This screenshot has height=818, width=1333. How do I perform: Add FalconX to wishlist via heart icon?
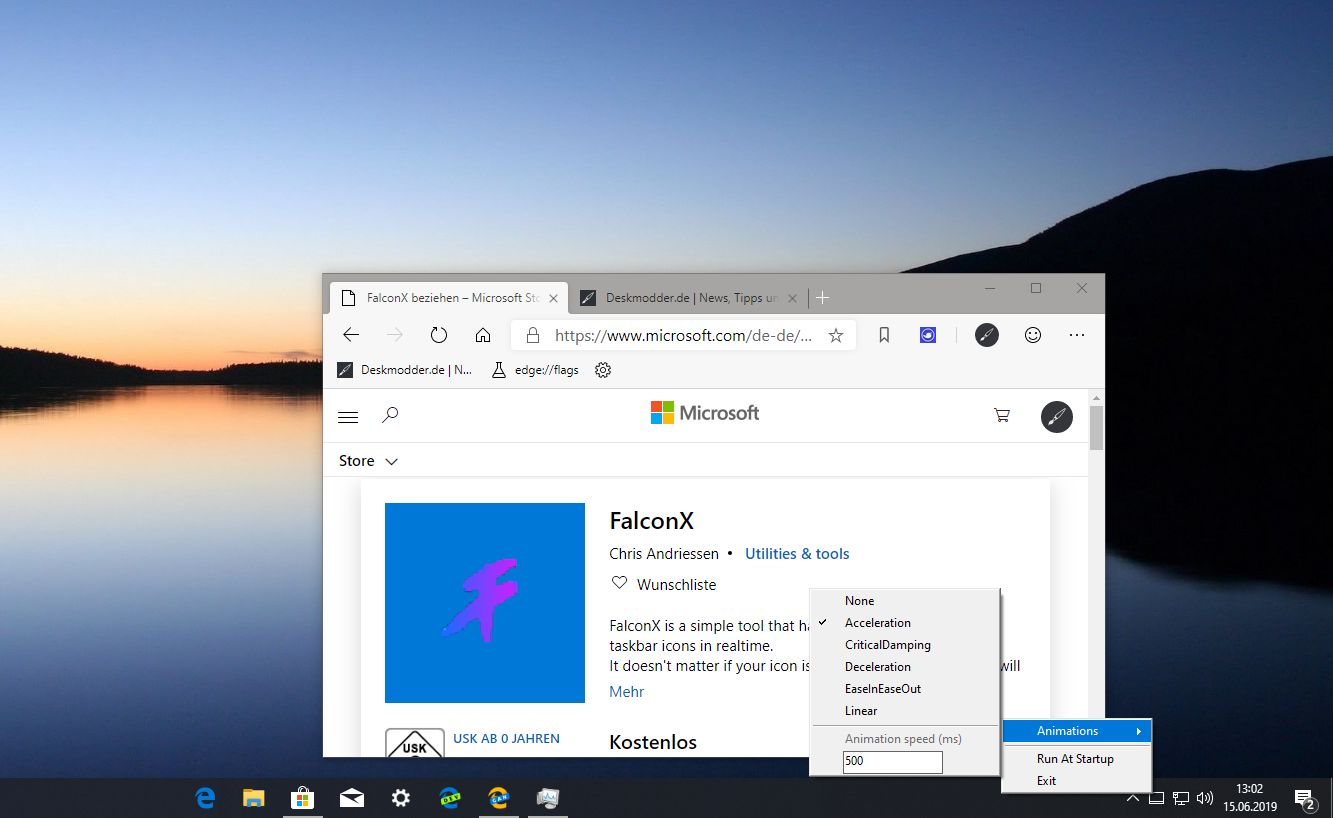pos(619,583)
